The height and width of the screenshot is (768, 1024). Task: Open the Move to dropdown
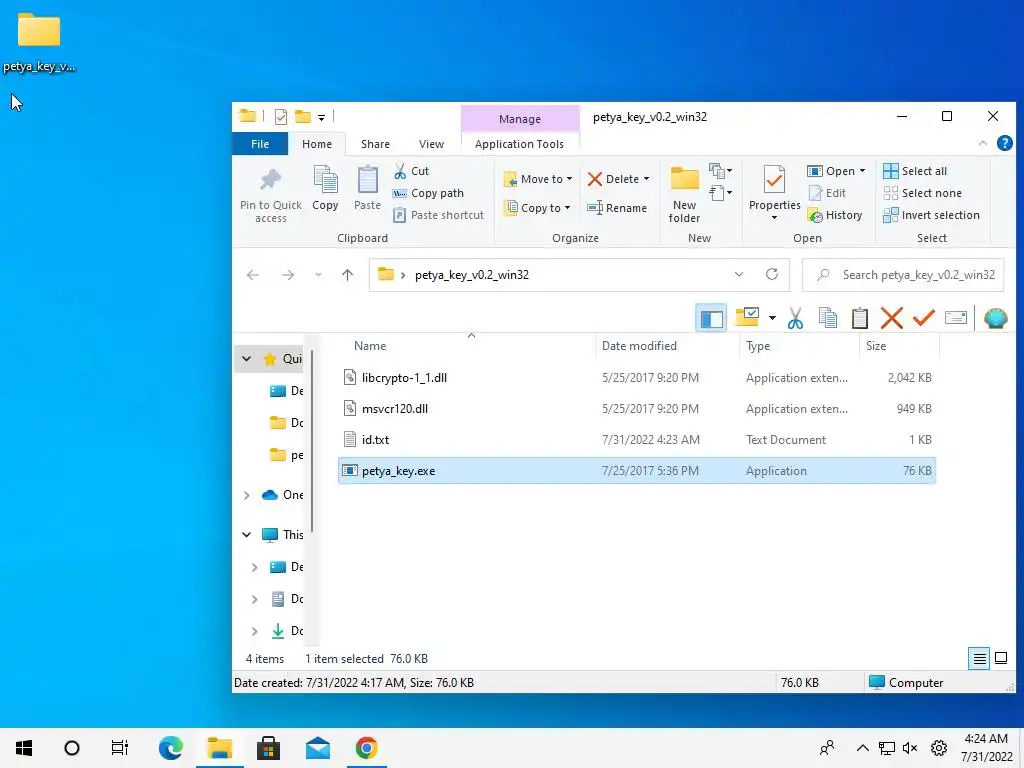point(537,179)
